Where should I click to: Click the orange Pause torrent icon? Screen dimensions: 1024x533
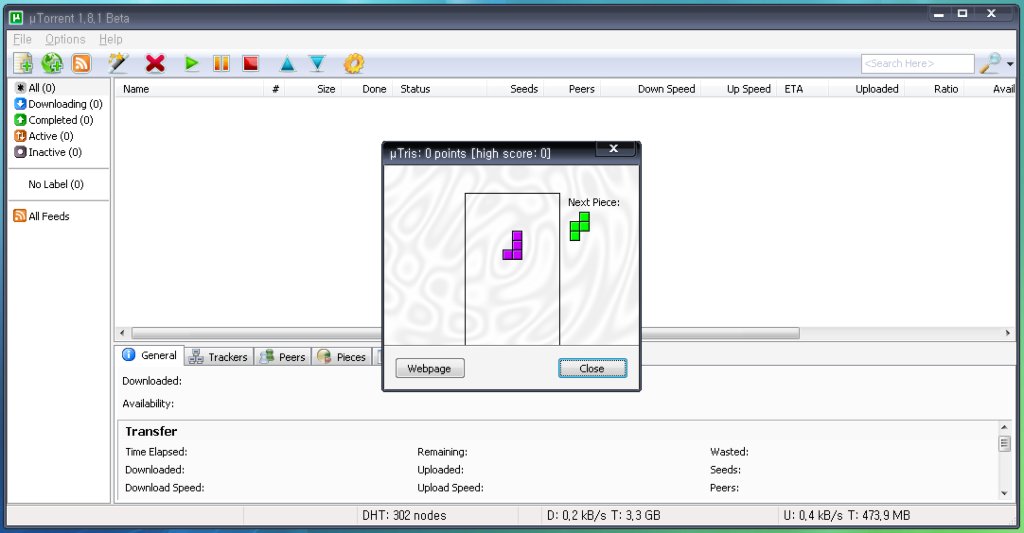click(221, 63)
